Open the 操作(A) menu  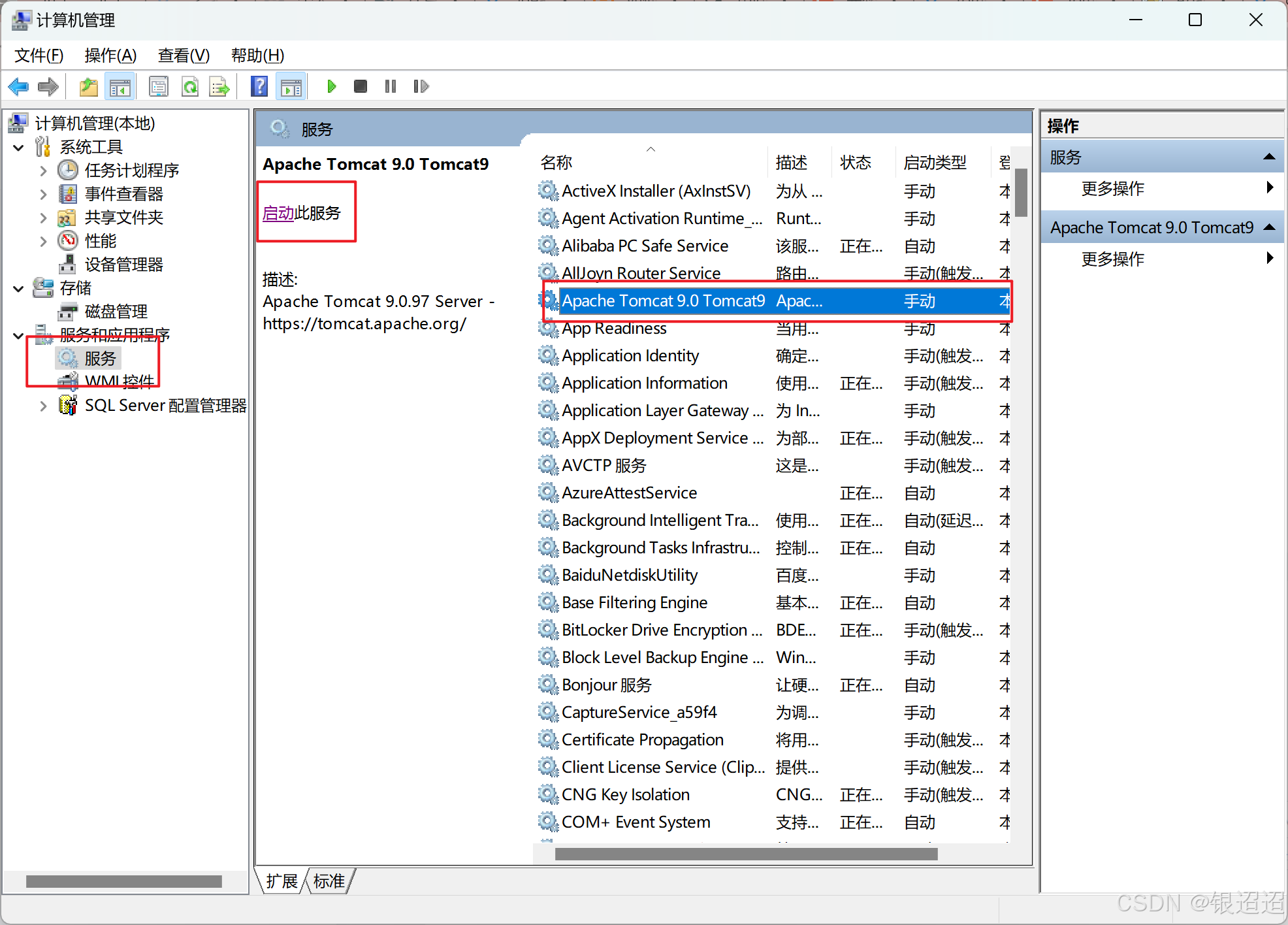(110, 56)
